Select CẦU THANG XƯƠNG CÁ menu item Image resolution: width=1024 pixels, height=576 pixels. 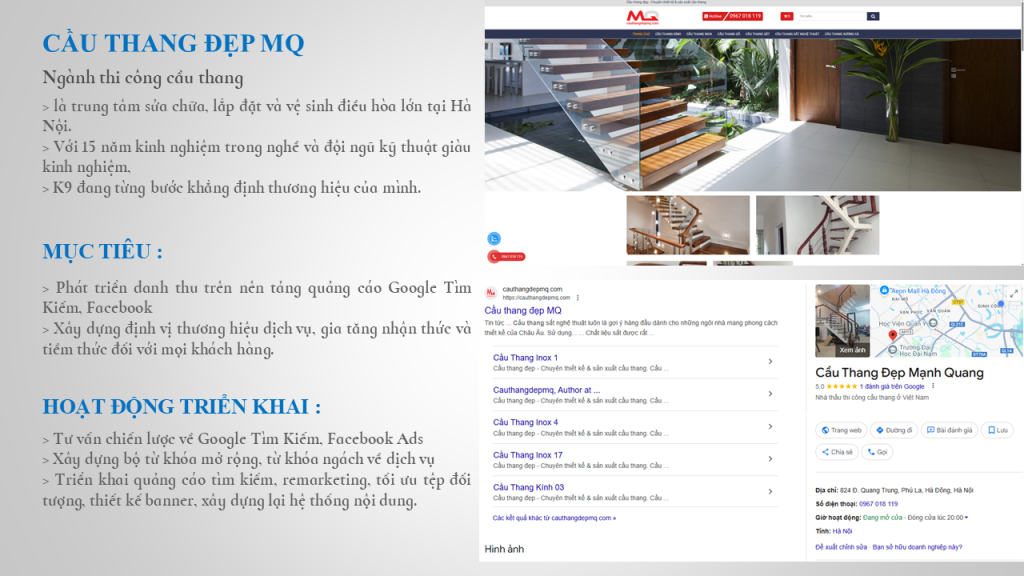(x=841, y=34)
